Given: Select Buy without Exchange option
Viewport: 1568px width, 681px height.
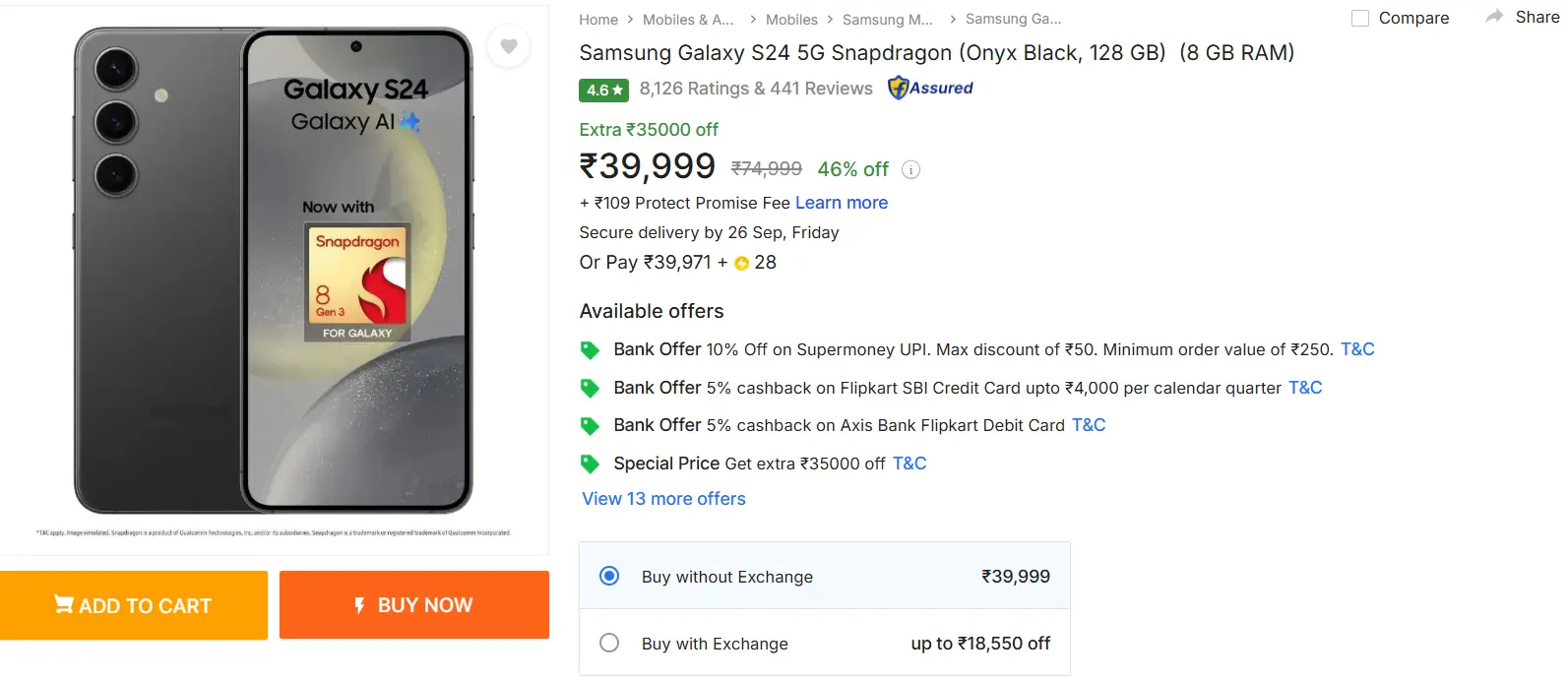Looking at the screenshot, I should pos(609,577).
